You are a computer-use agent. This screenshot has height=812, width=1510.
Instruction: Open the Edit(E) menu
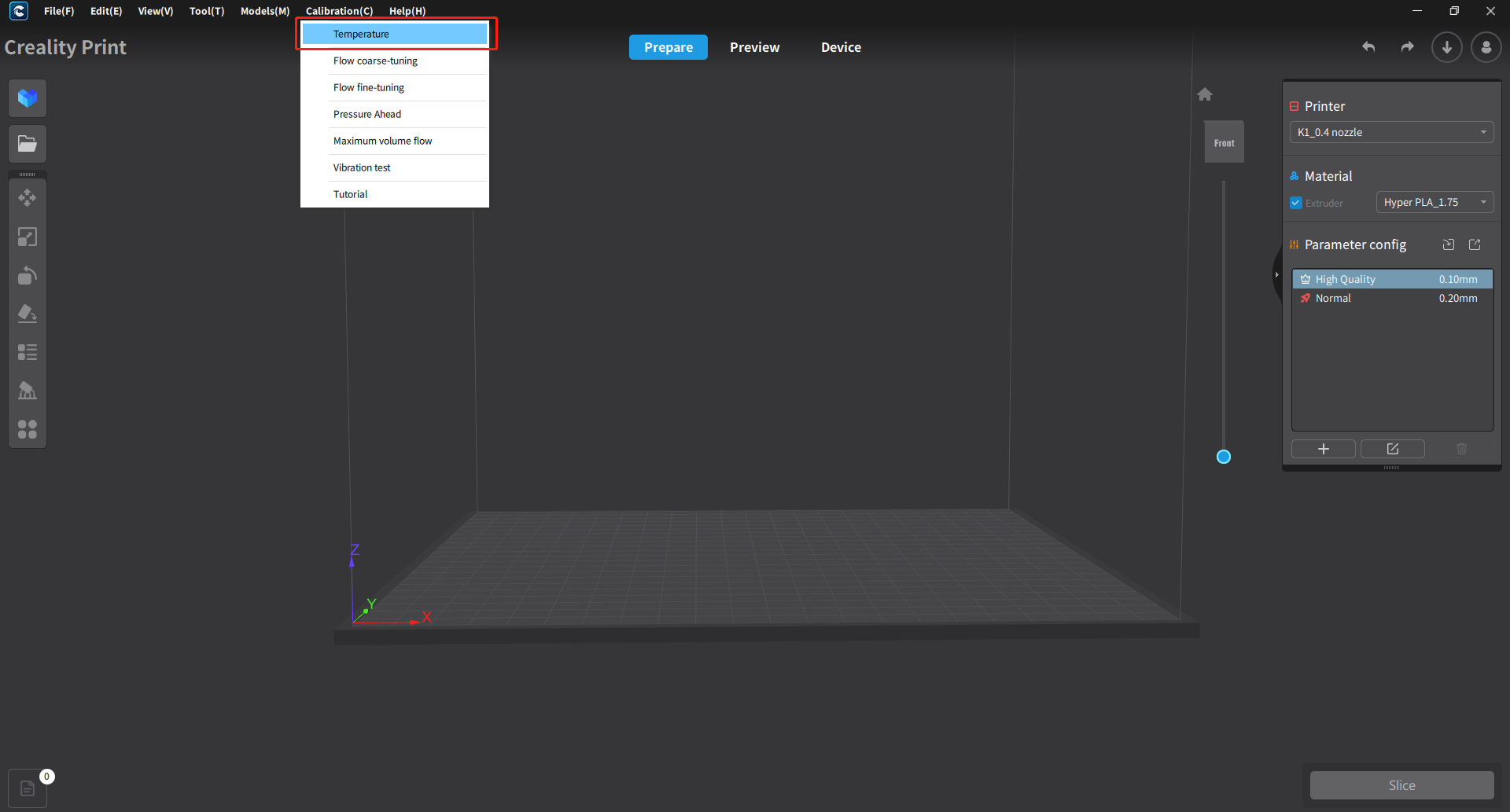[x=106, y=11]
